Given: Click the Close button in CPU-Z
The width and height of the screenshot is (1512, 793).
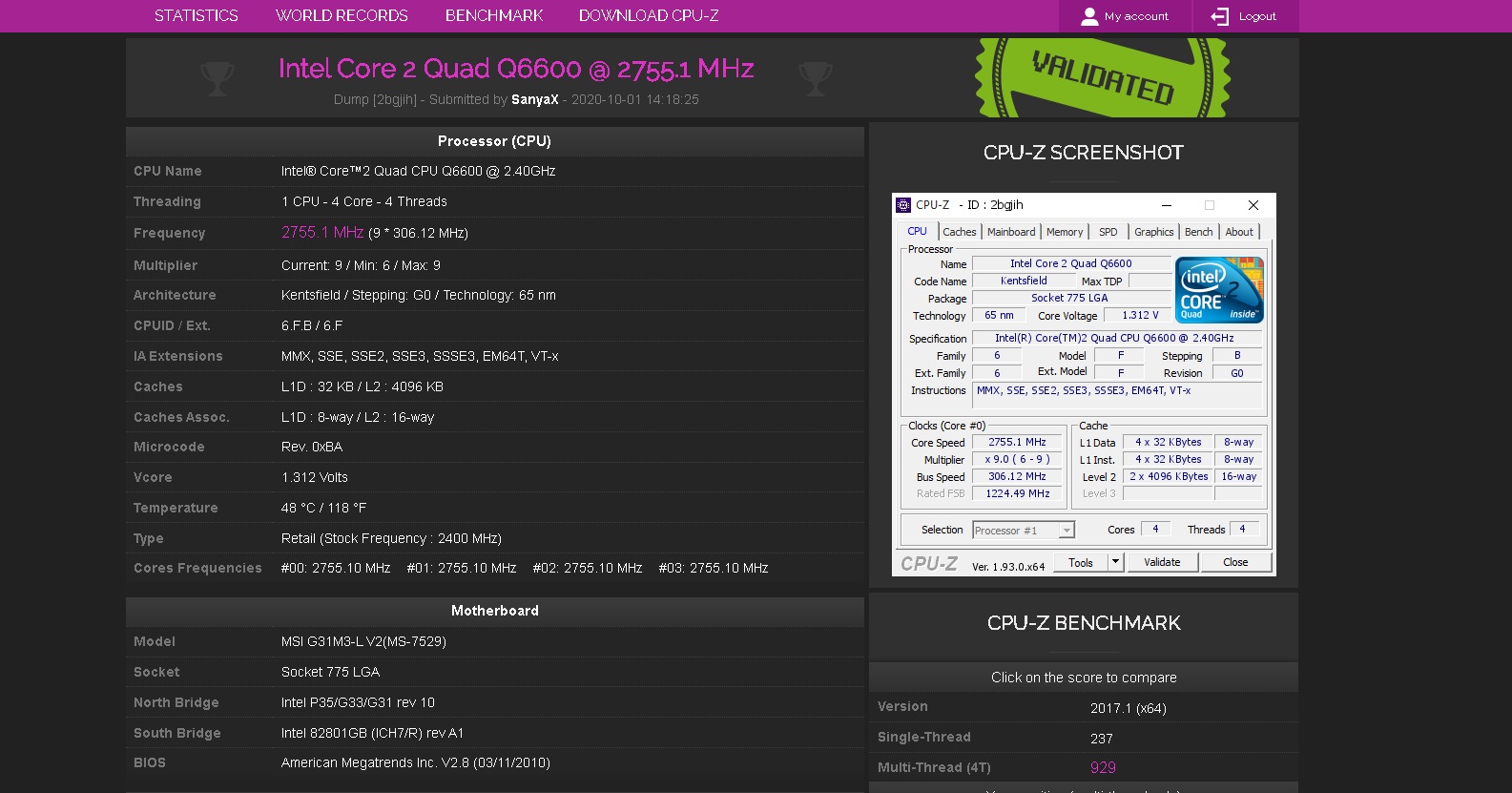Looking at the screenshot, I should click(x=1235, y=562).
